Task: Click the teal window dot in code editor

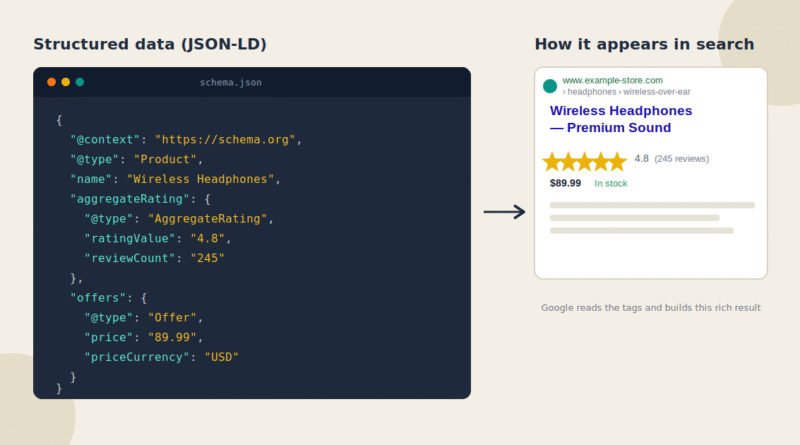Action: click(x=80, y=82)
